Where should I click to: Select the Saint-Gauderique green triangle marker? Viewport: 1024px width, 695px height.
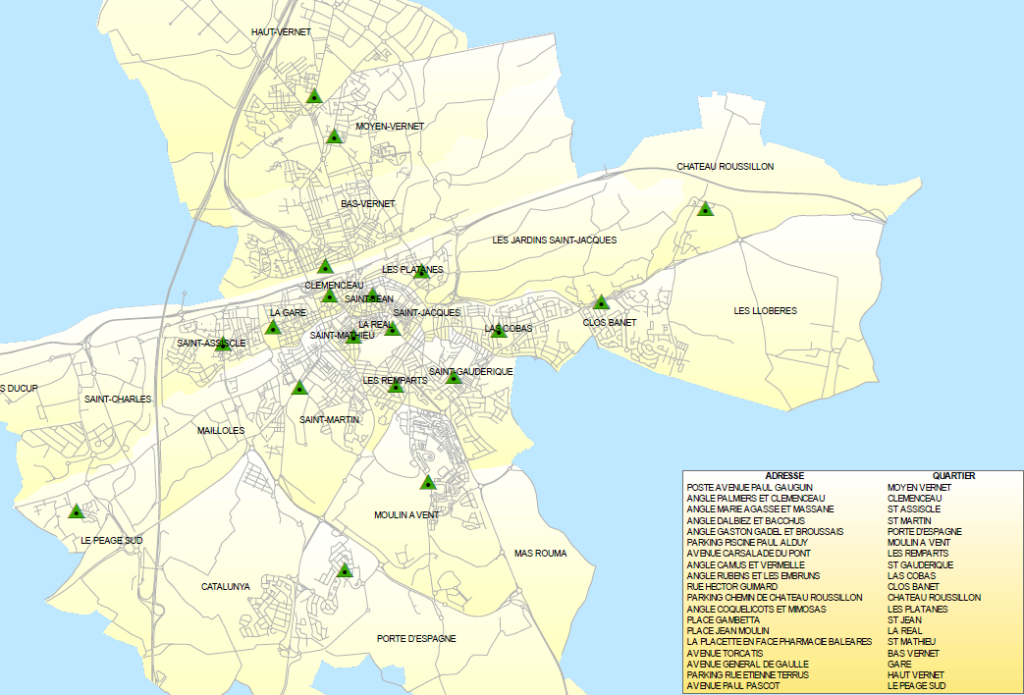[x=454, y=377]
